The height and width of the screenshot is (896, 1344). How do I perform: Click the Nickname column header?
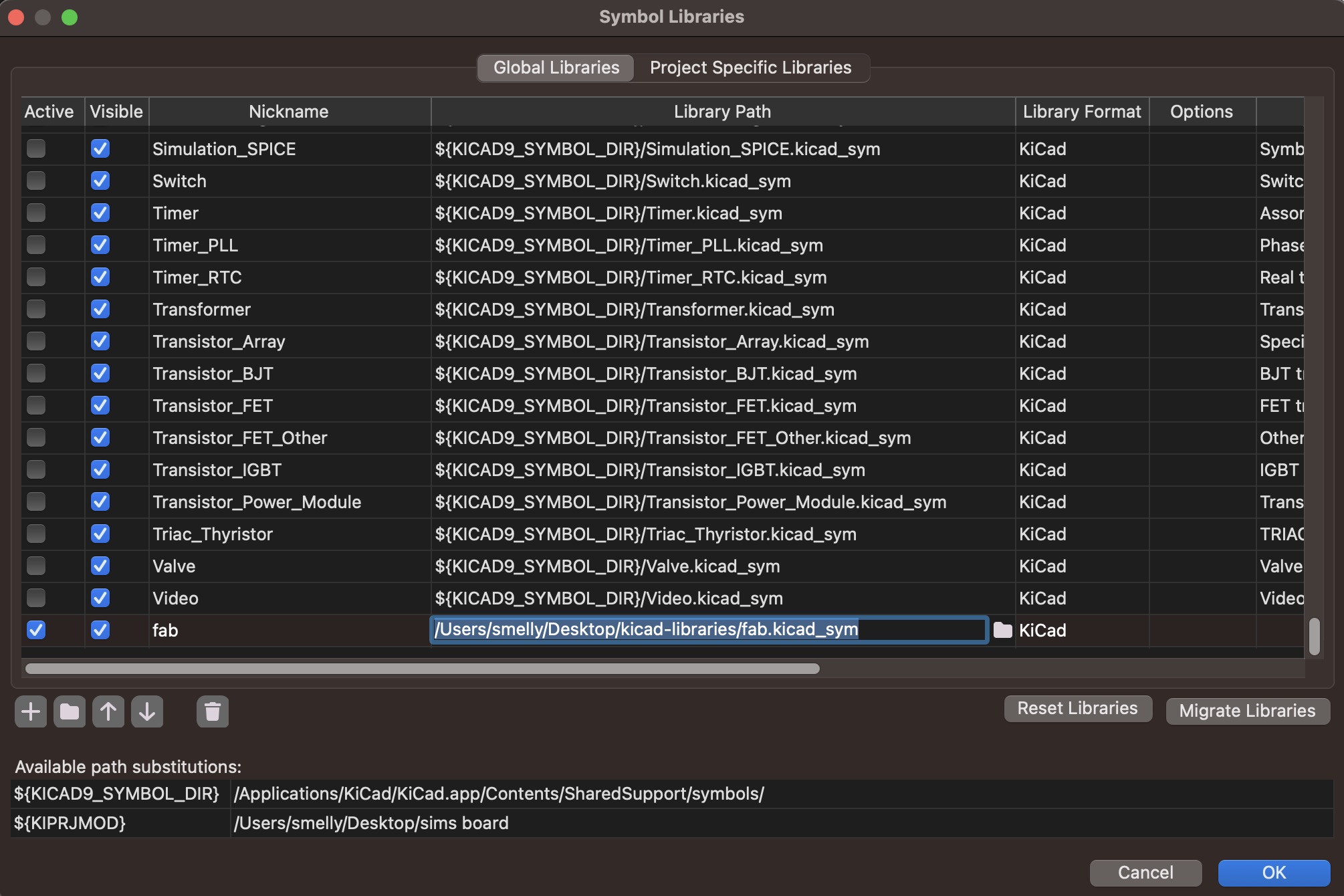(x=290, y=112)
